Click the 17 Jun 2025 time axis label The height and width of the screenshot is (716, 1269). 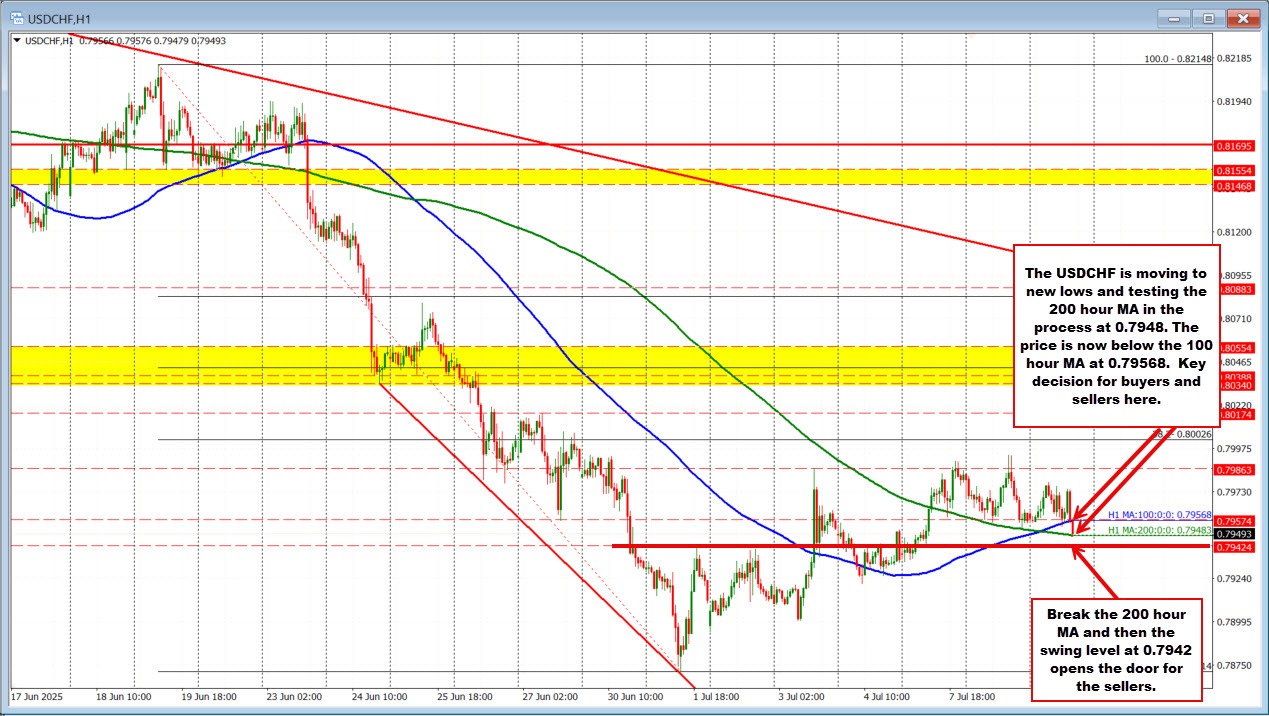[38, 694]
